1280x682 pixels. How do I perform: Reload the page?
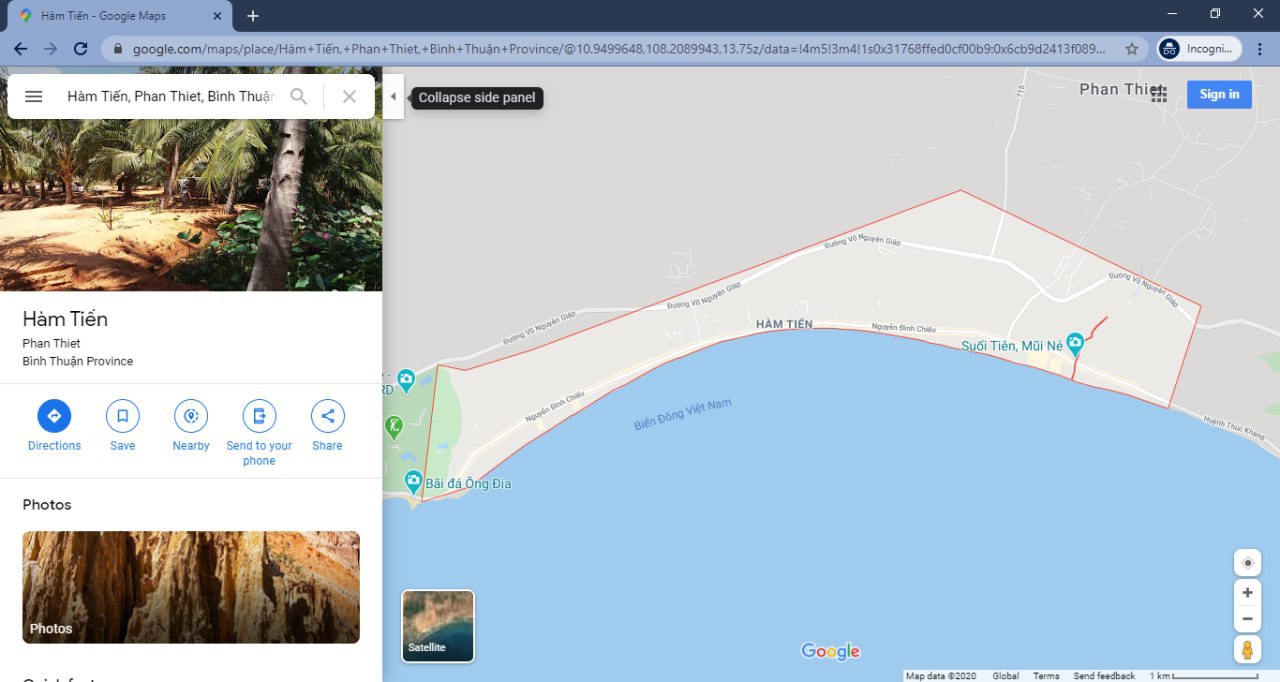click(81, 48)
